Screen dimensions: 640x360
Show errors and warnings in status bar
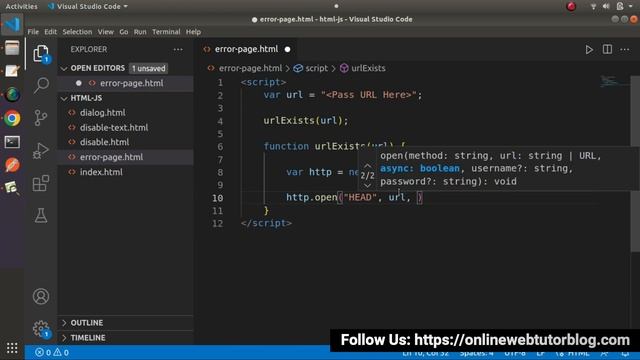tap(52, 352)
